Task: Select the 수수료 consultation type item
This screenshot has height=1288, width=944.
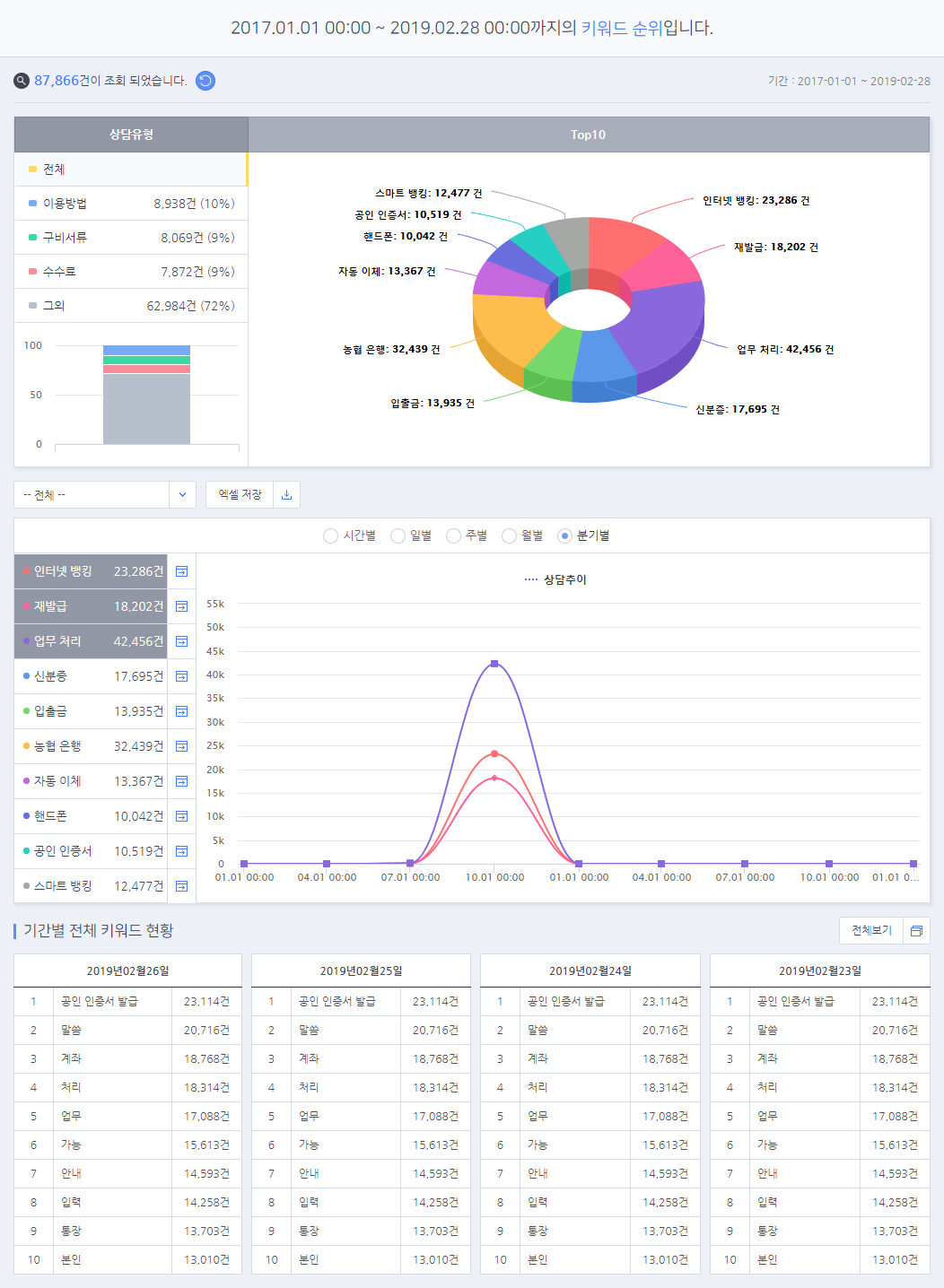Action: pos(131,272)
